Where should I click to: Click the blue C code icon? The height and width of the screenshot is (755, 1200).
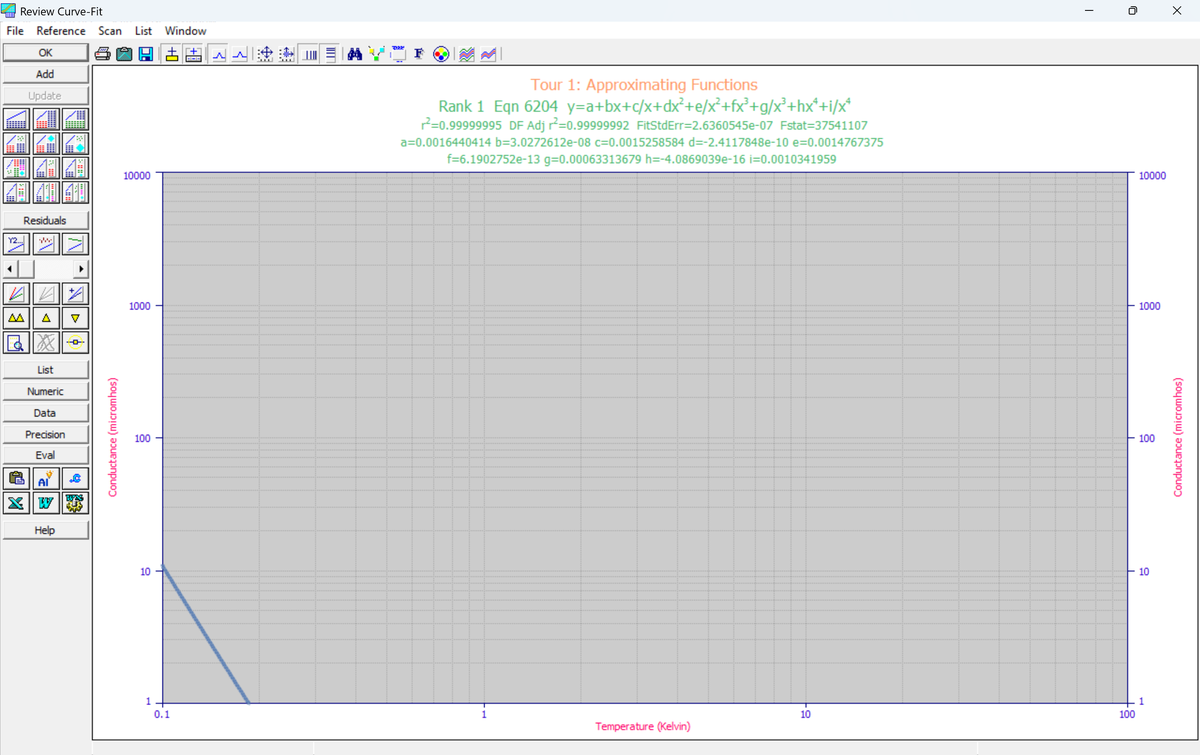(75, 478)
